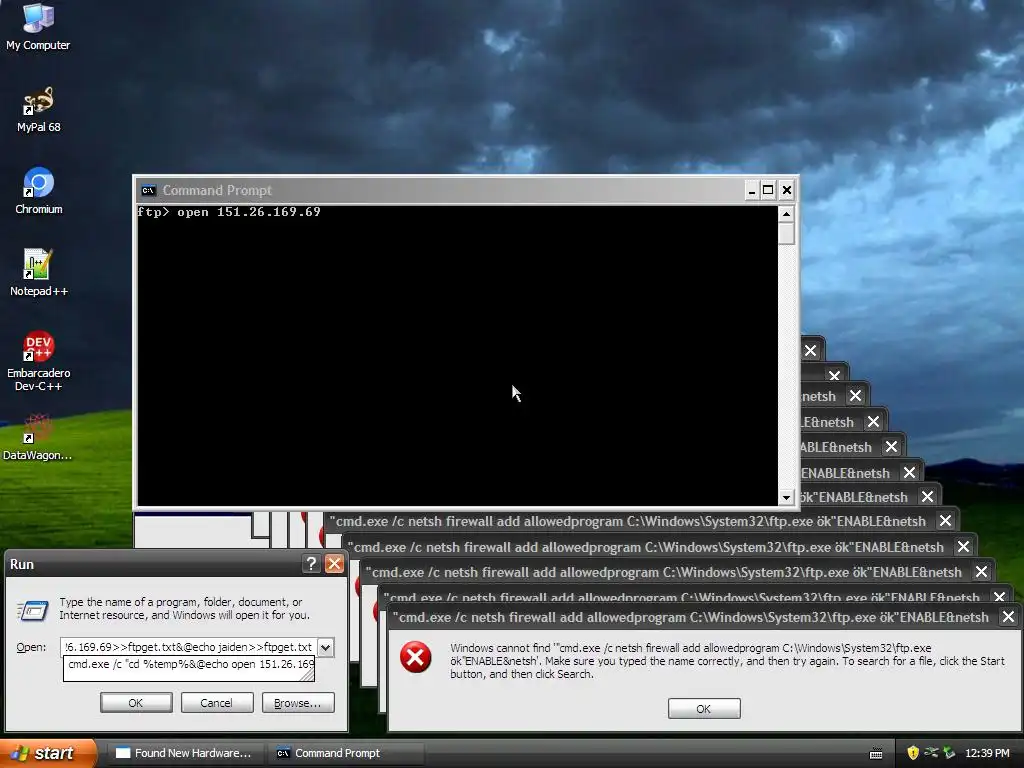
Task: Click the Command Prompt window title icon
Action: pyautogui.click(x=148, y=191)
